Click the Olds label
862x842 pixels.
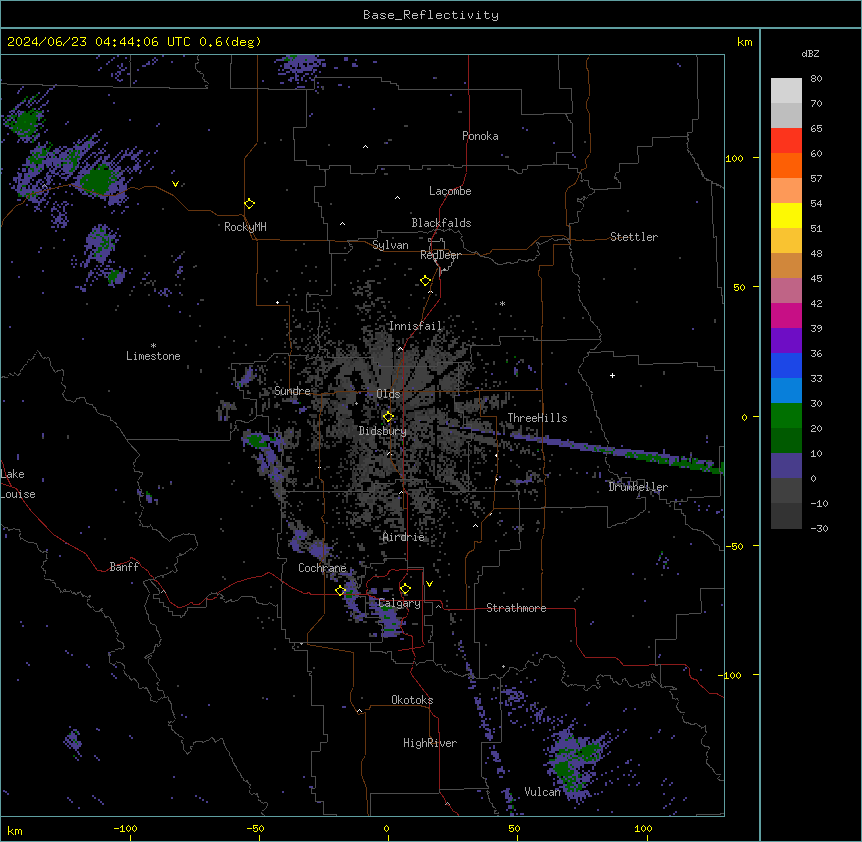(x=388, y=394)
